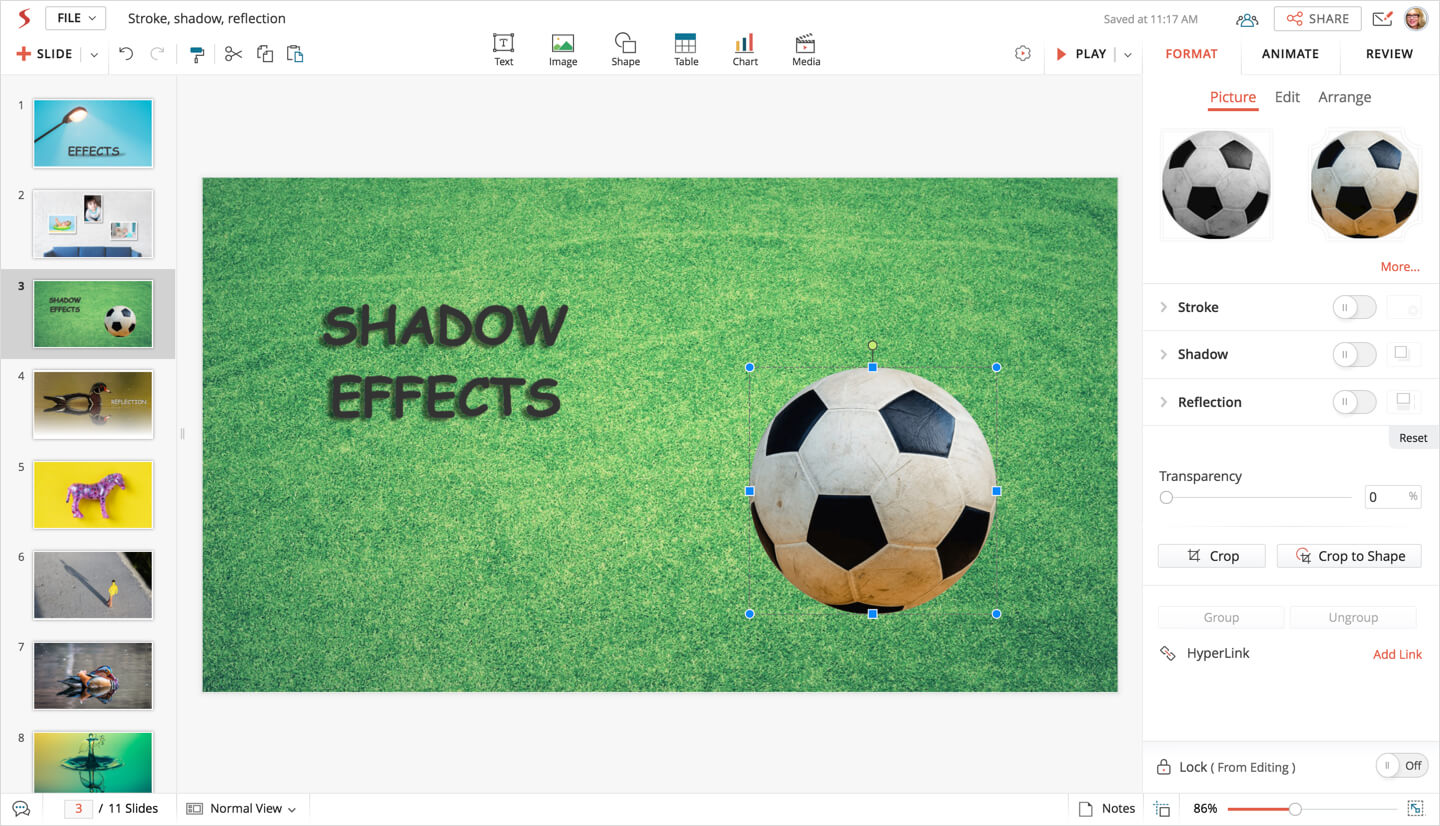Click the HyperLink chain icon
The height and width of the screenshot is (826, 1440).
1167,653
